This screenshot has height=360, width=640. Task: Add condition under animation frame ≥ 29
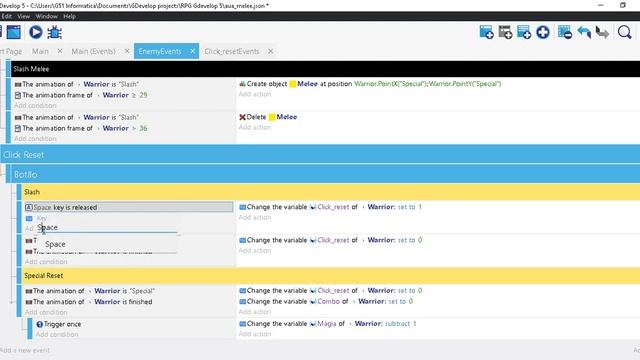(35, 105)
